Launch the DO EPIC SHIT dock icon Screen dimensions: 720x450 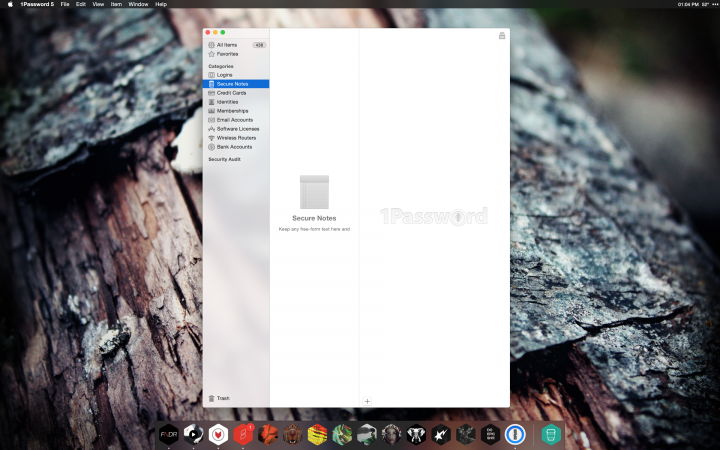[x=490, y=434]
